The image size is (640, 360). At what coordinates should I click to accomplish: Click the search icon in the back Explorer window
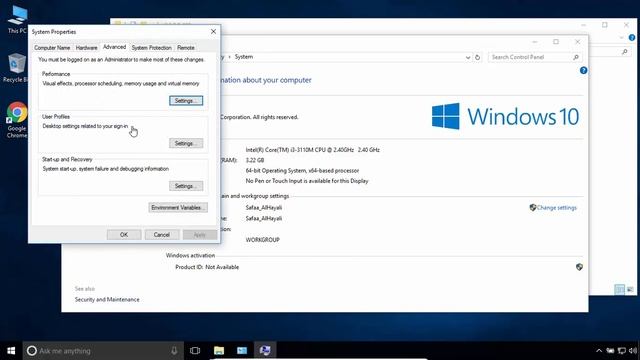tap(624, 52)
